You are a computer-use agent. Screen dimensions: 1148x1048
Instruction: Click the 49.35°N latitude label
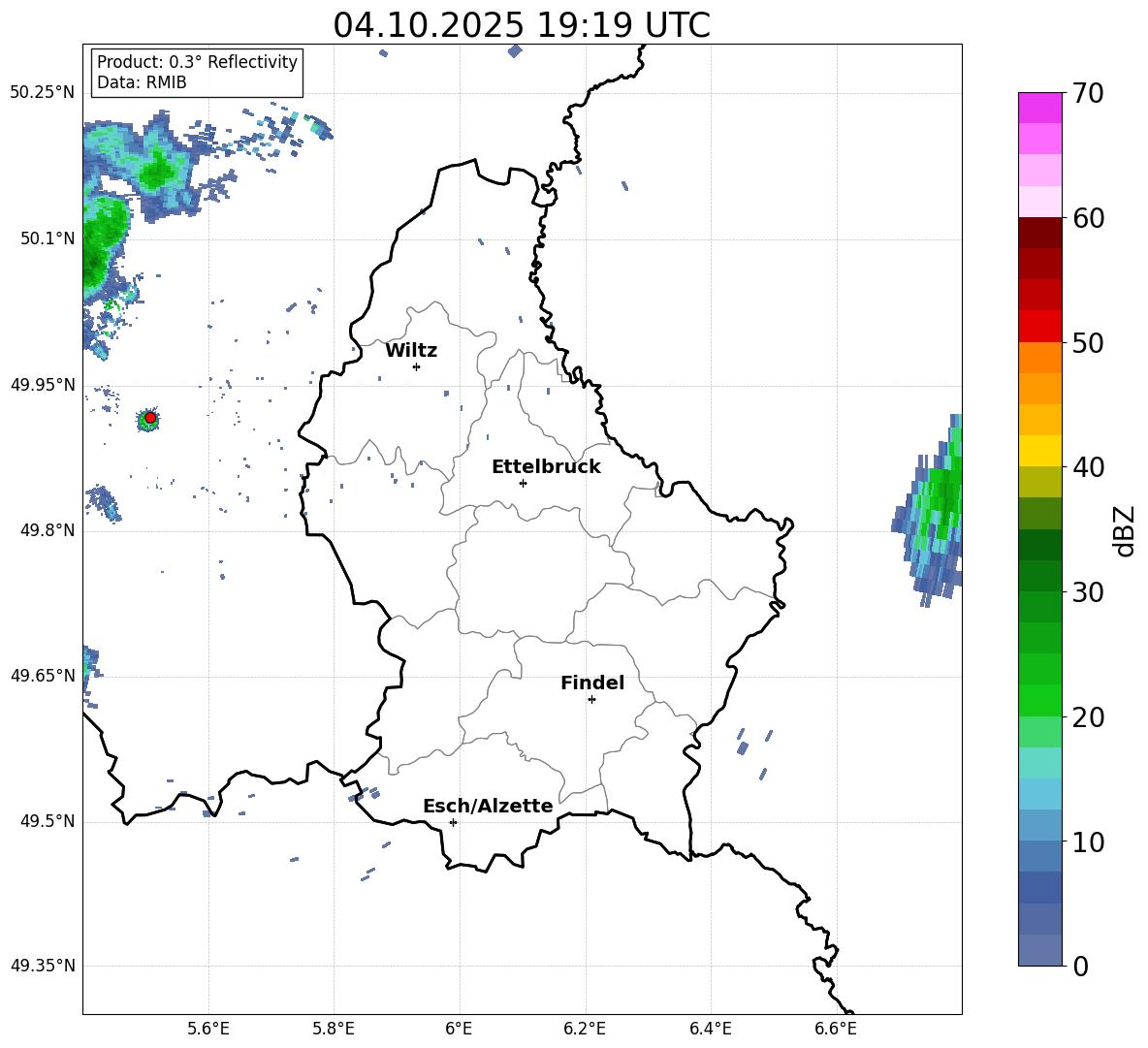click(x=43, y=966)
